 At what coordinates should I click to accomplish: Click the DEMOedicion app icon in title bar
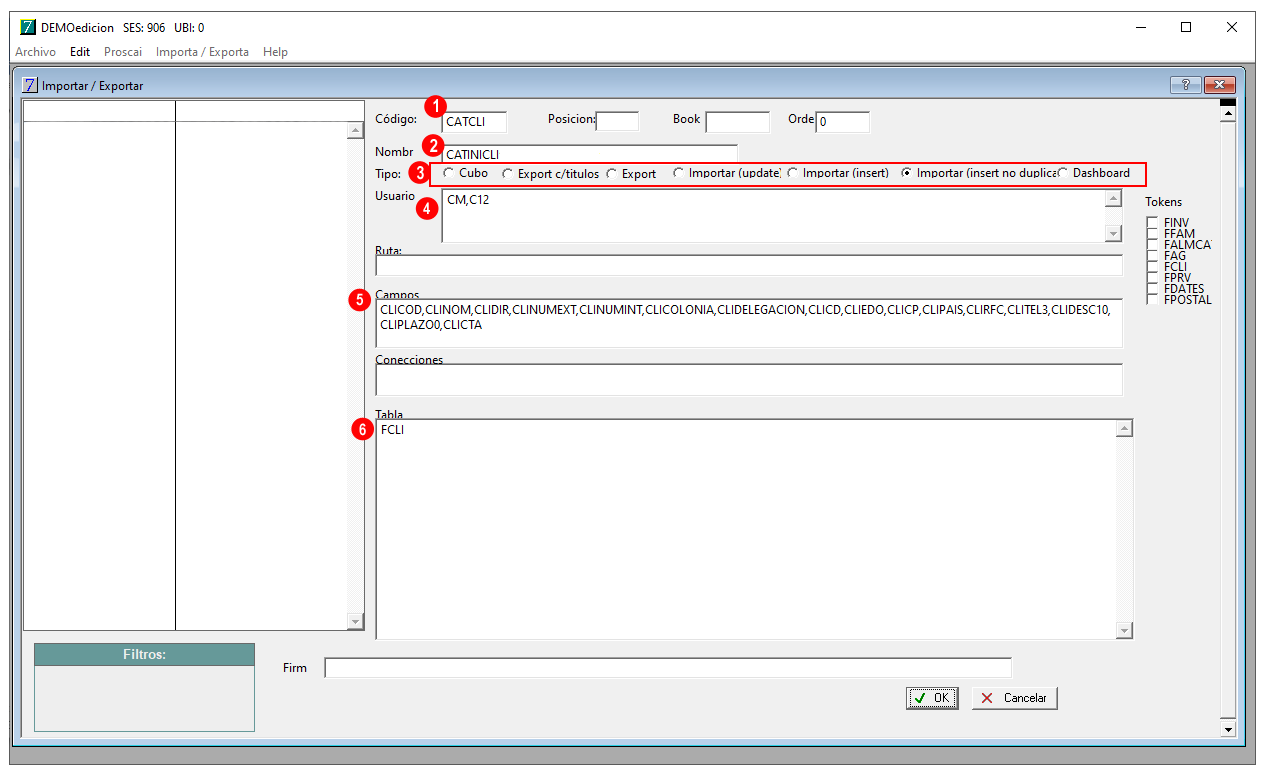pyautogui.click(x=28, y=28)
